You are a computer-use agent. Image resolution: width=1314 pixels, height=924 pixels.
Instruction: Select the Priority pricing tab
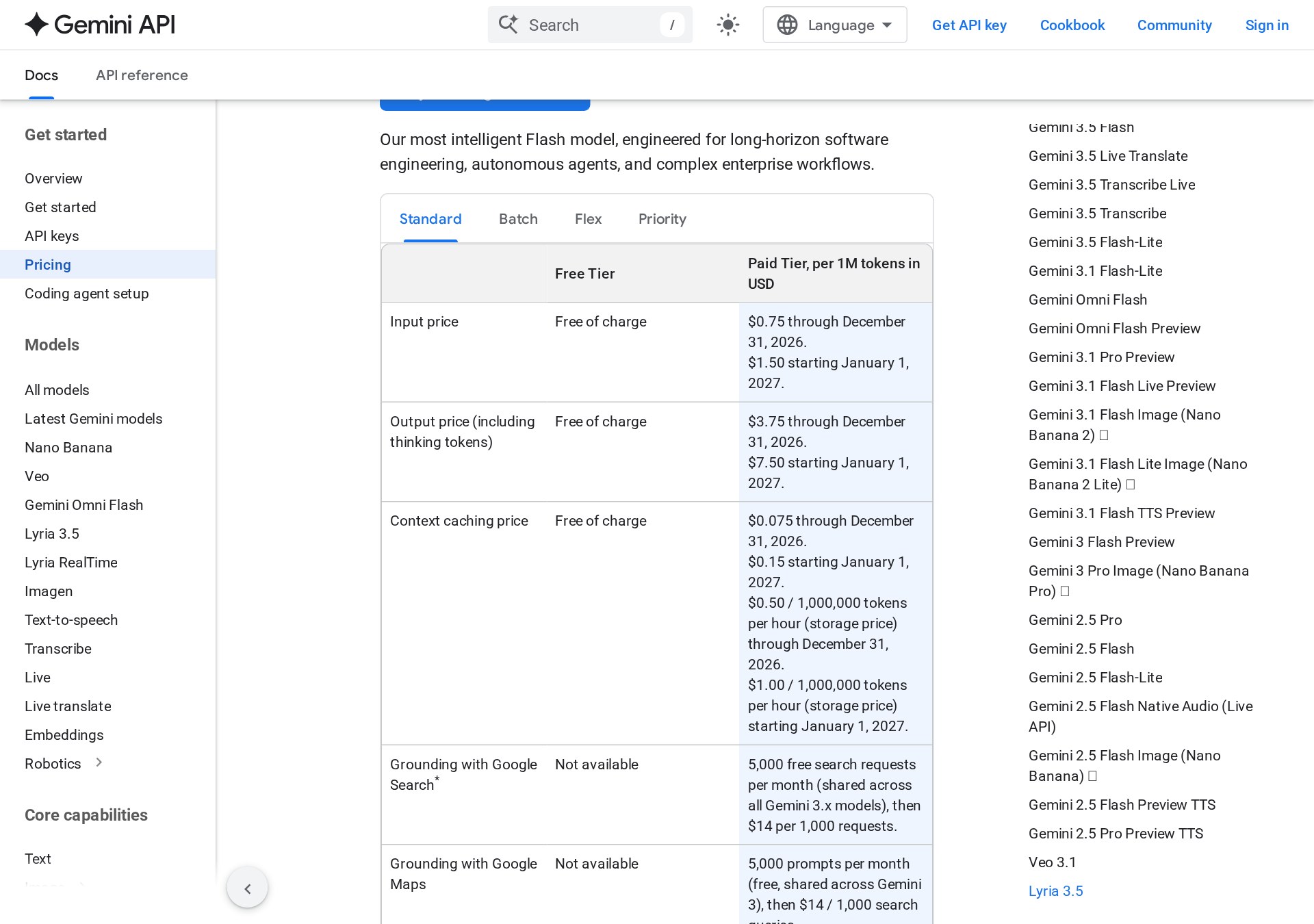click(x=662, y=219)
